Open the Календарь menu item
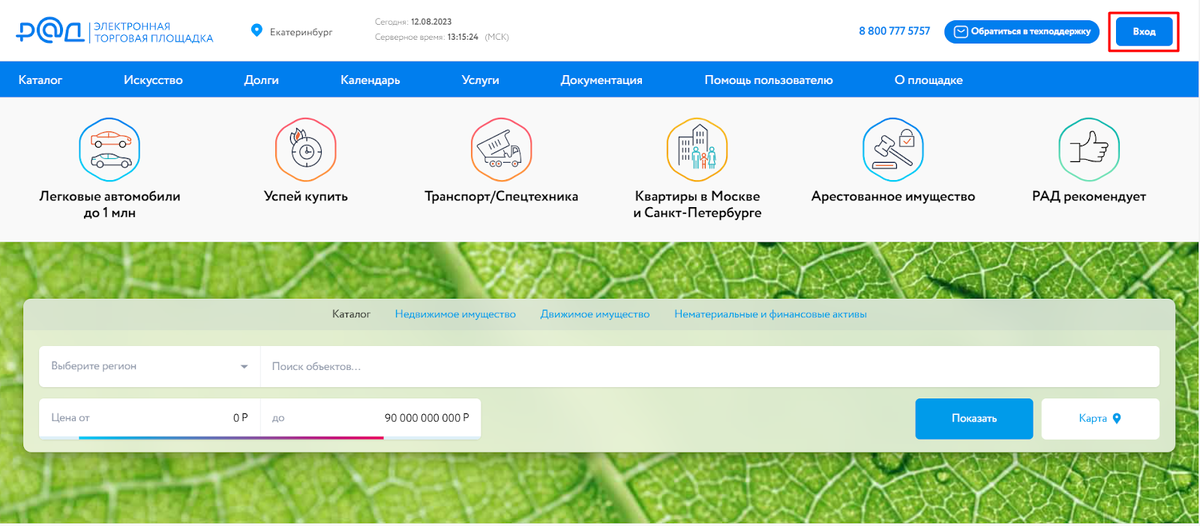This screenshot has width=1200, height=526. [x=370, y=80]
